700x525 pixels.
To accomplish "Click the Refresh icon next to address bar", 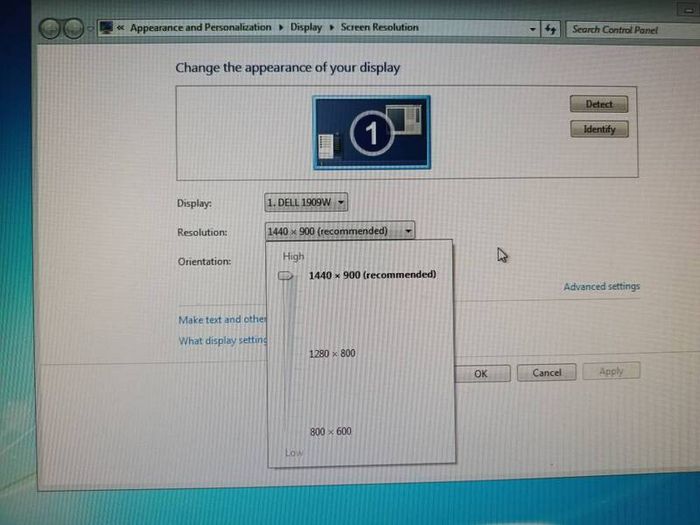I will coord(550,29).
